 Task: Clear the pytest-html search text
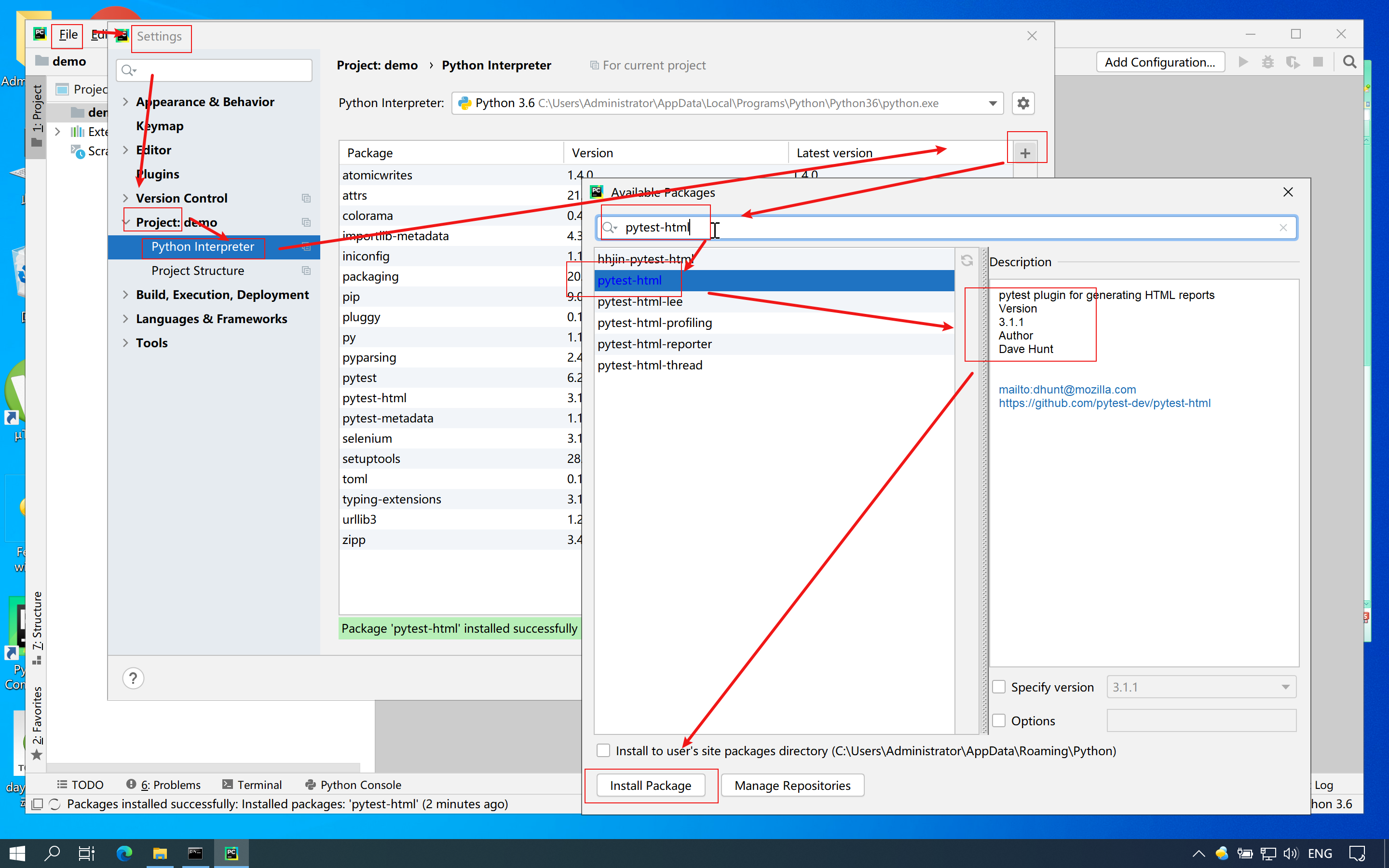pos(1283,228)
